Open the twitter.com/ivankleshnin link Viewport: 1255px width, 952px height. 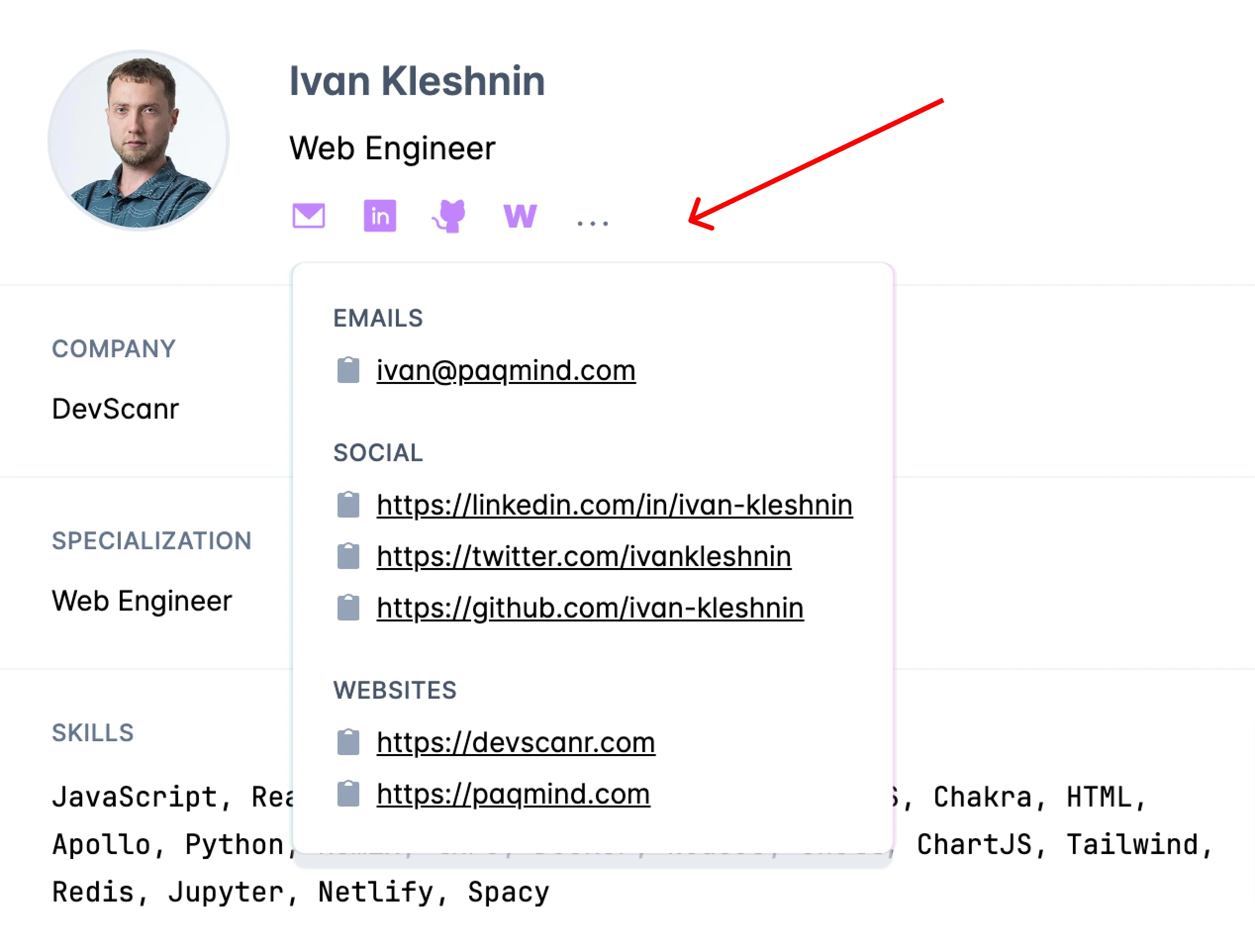pos(583,556)
